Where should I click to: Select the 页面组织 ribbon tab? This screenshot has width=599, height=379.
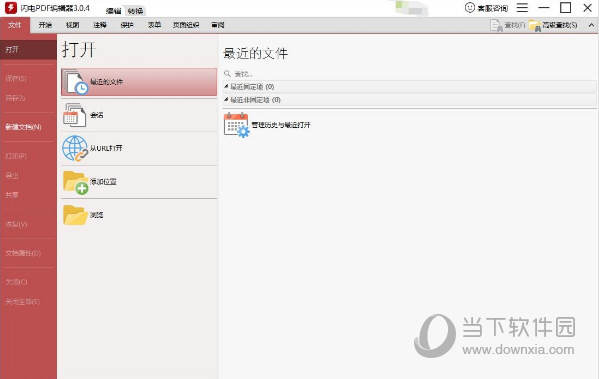(186, 25)
